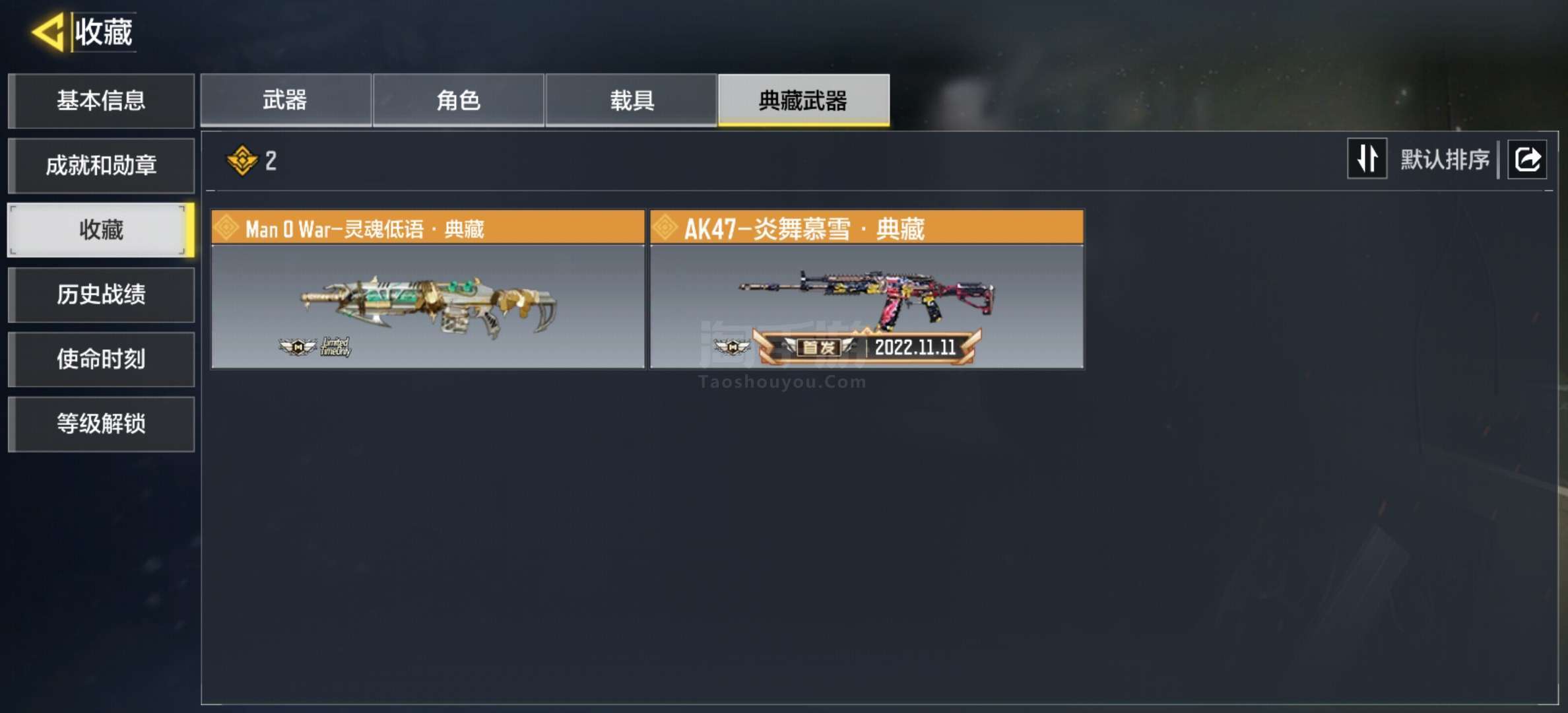Screen dimensions: 1568x713
Task: Click the diamond icon beside Man O War title
Action: 226,228
